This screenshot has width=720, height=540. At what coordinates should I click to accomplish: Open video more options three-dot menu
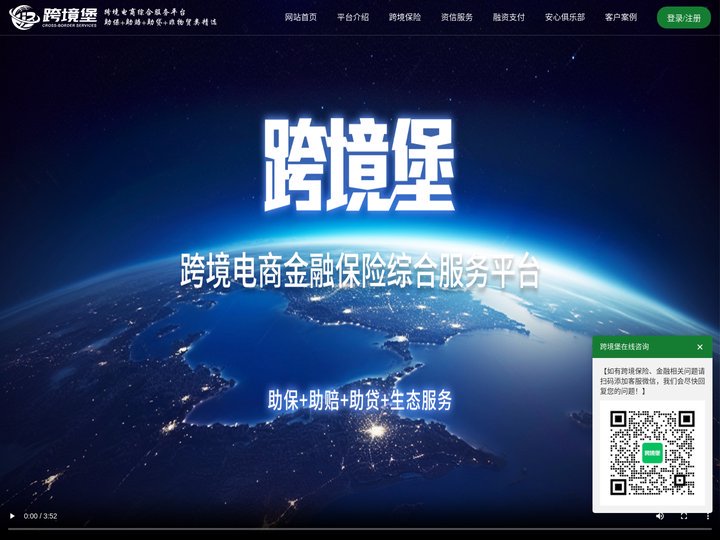708,516
